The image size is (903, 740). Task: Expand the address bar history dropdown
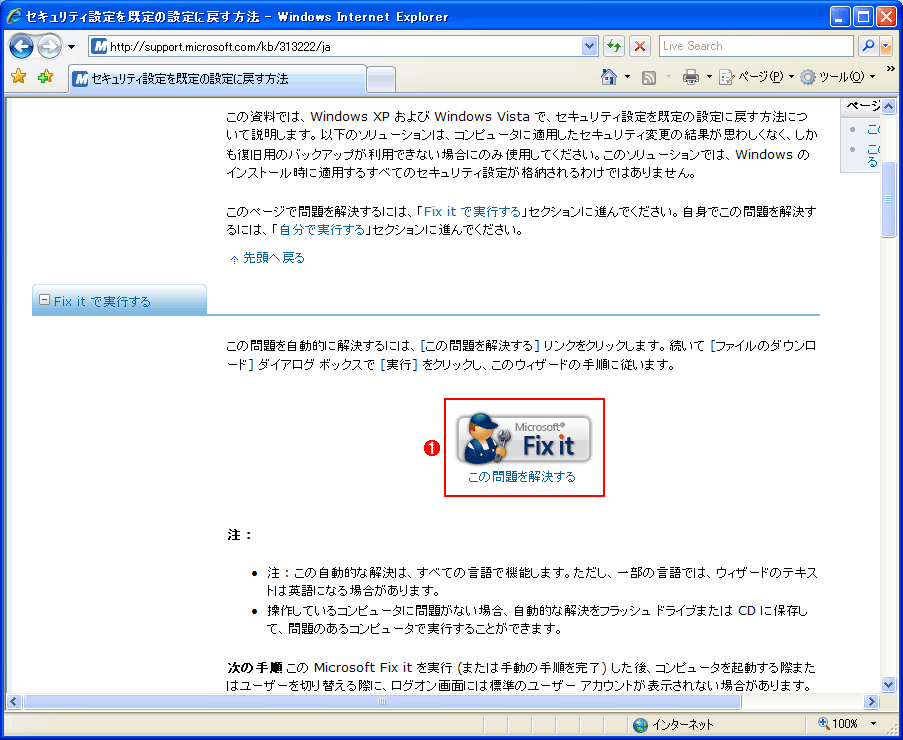590,47
